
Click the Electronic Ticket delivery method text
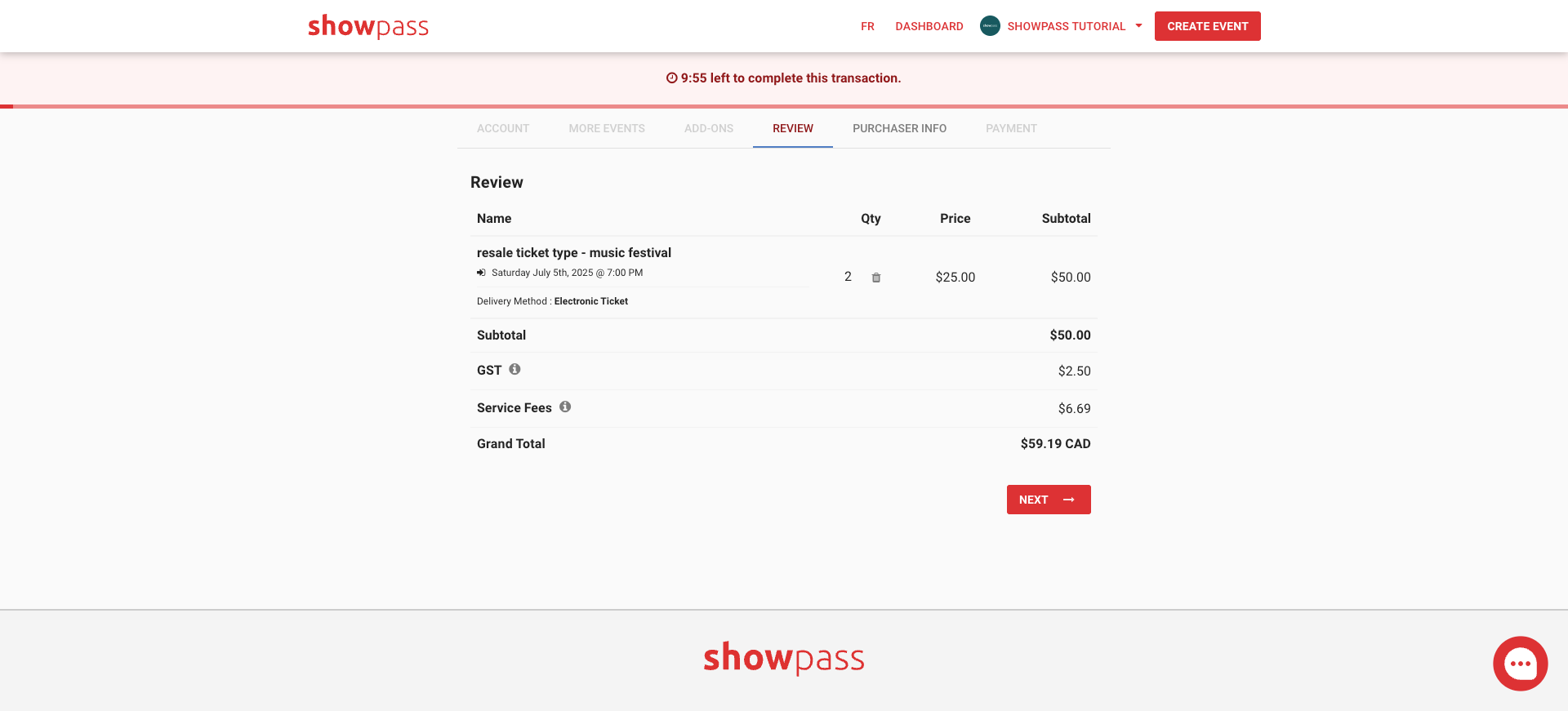591,301
